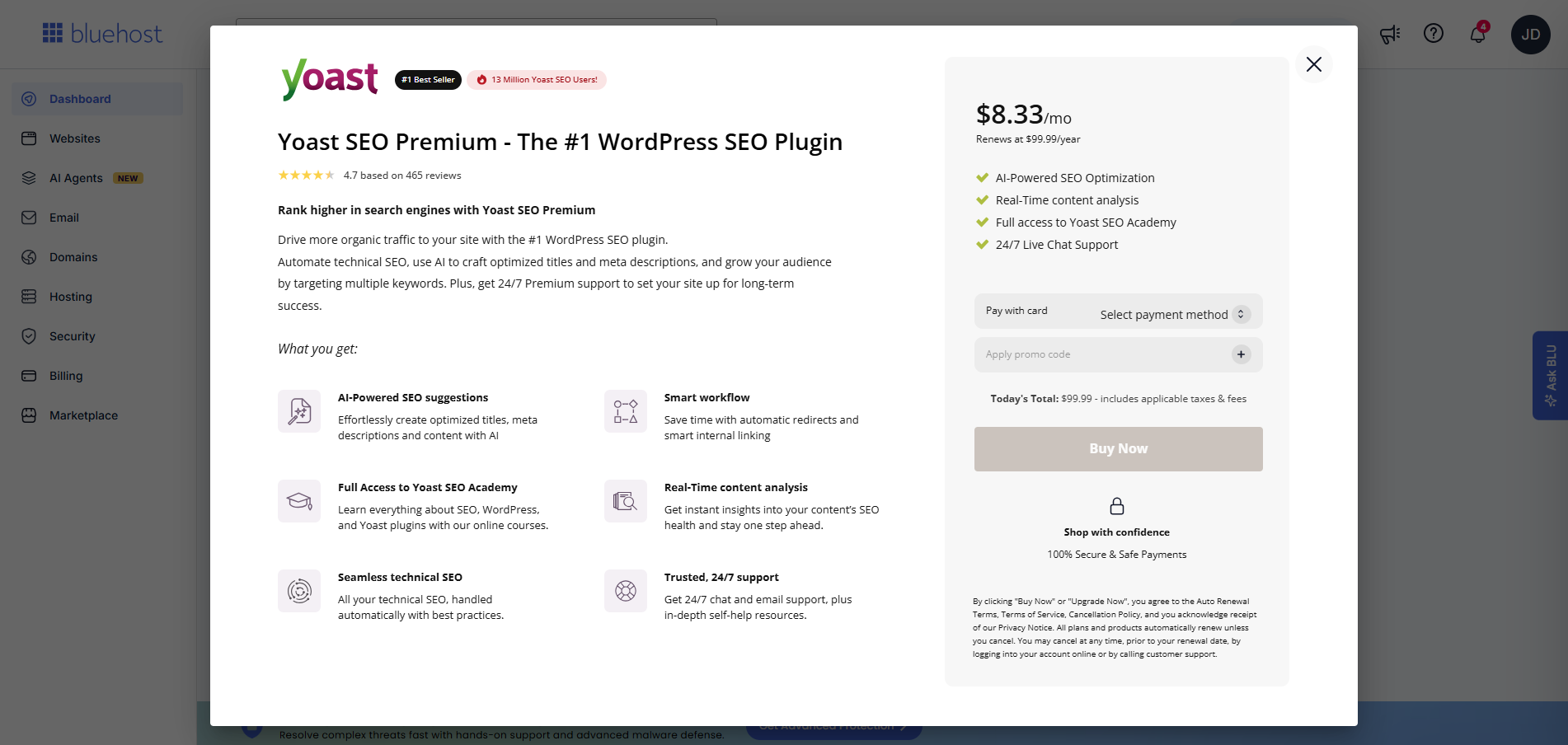Click the Email envelope icon
Viewport: 1568px width, 745px height.
click(29, 218)
